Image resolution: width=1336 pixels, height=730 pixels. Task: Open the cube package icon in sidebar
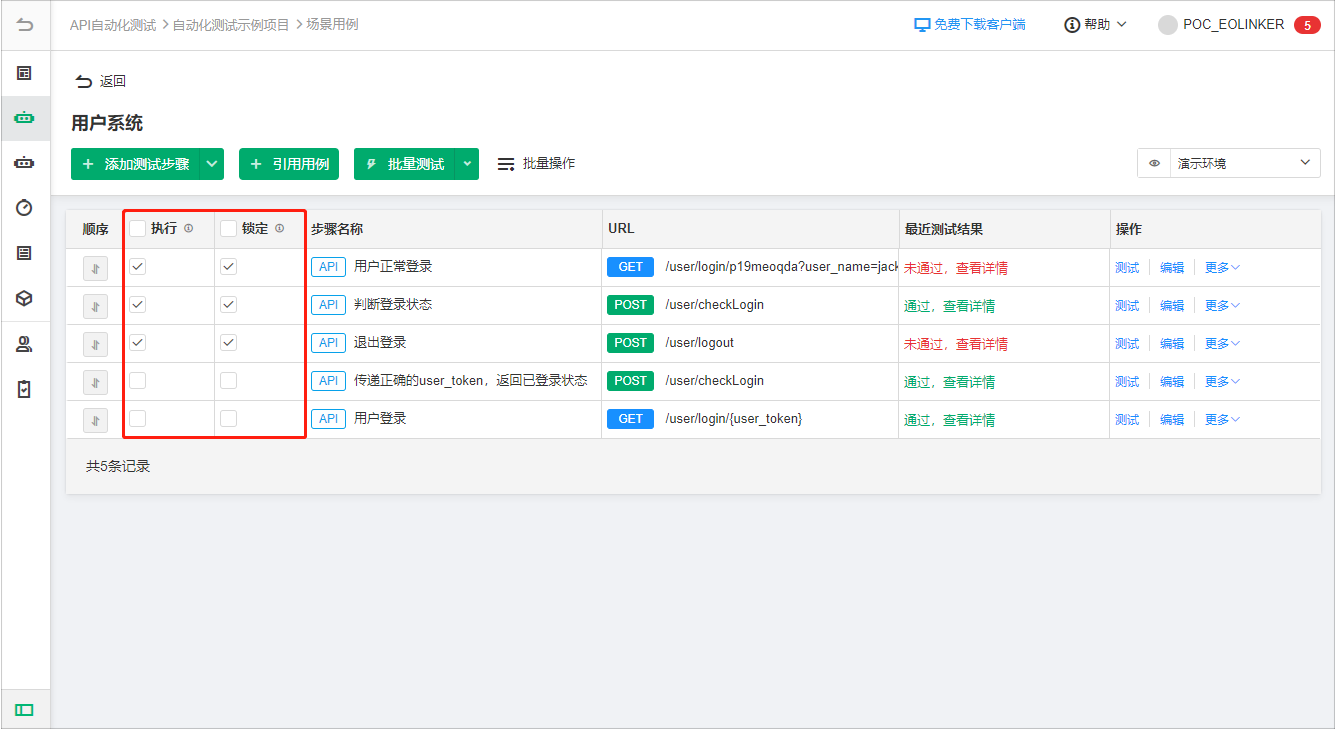tap(25, 298)
